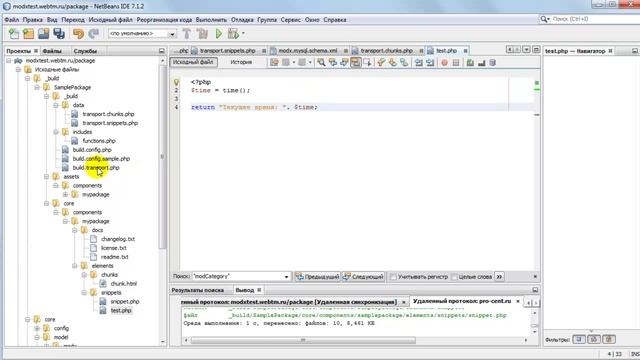Collapse the includes folder
The image size is (640, 360).
point(56,132)
